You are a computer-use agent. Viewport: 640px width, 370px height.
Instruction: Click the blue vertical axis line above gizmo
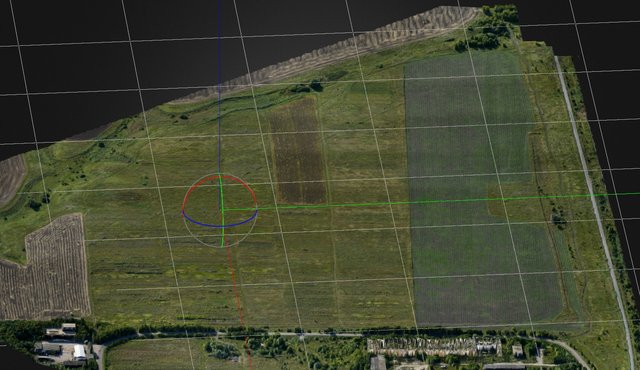coord(219,86)
